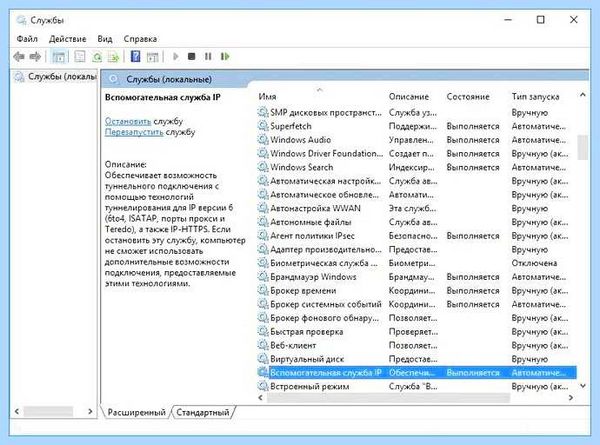Click gear icon of Windows Audio service

coord(263,140)
